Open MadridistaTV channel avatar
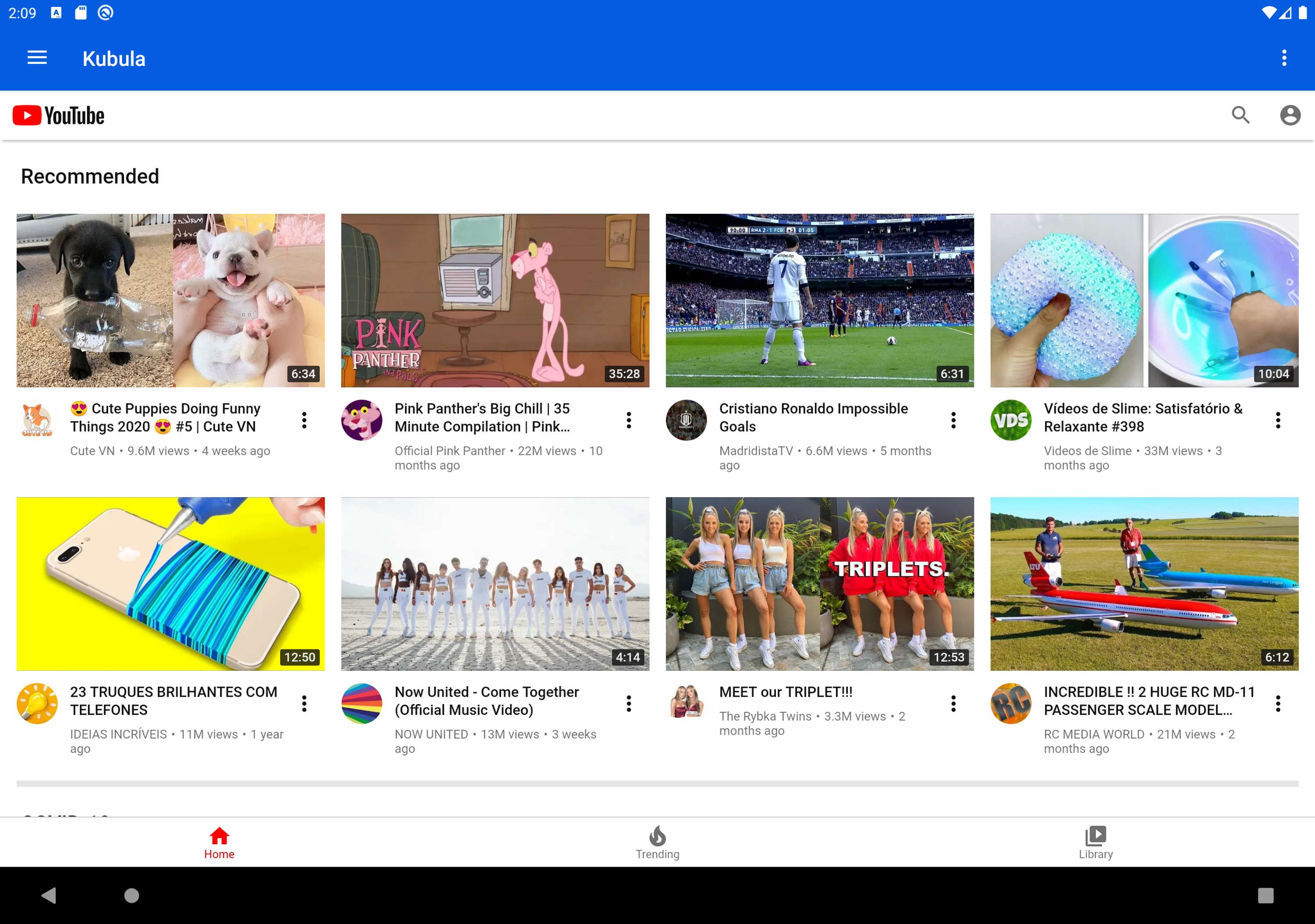The height and width of the screenshot is (924, 1315). (x=686, y=420)
